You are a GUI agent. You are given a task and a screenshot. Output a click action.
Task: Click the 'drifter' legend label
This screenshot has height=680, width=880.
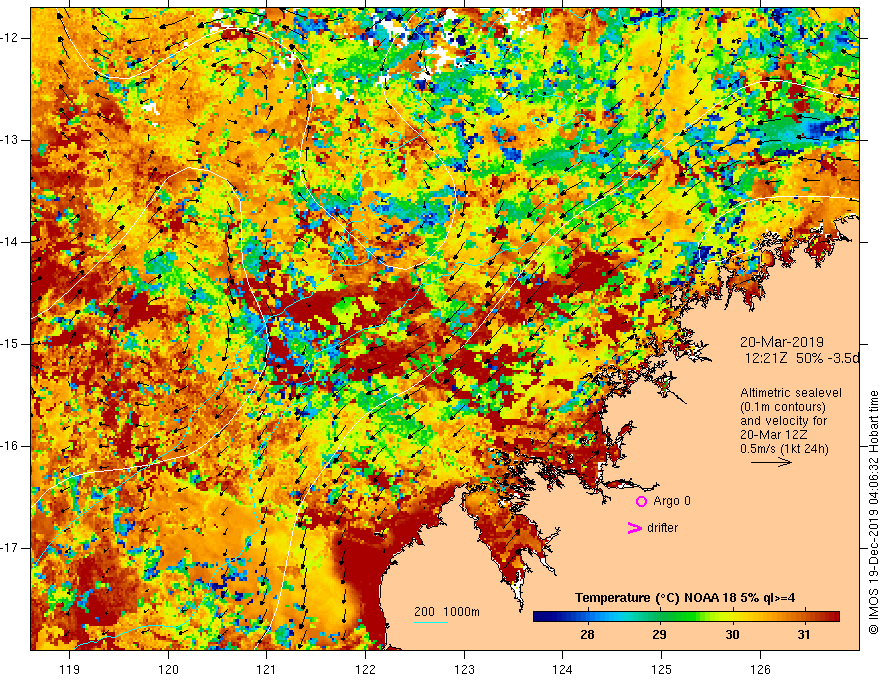click(662, 528)
